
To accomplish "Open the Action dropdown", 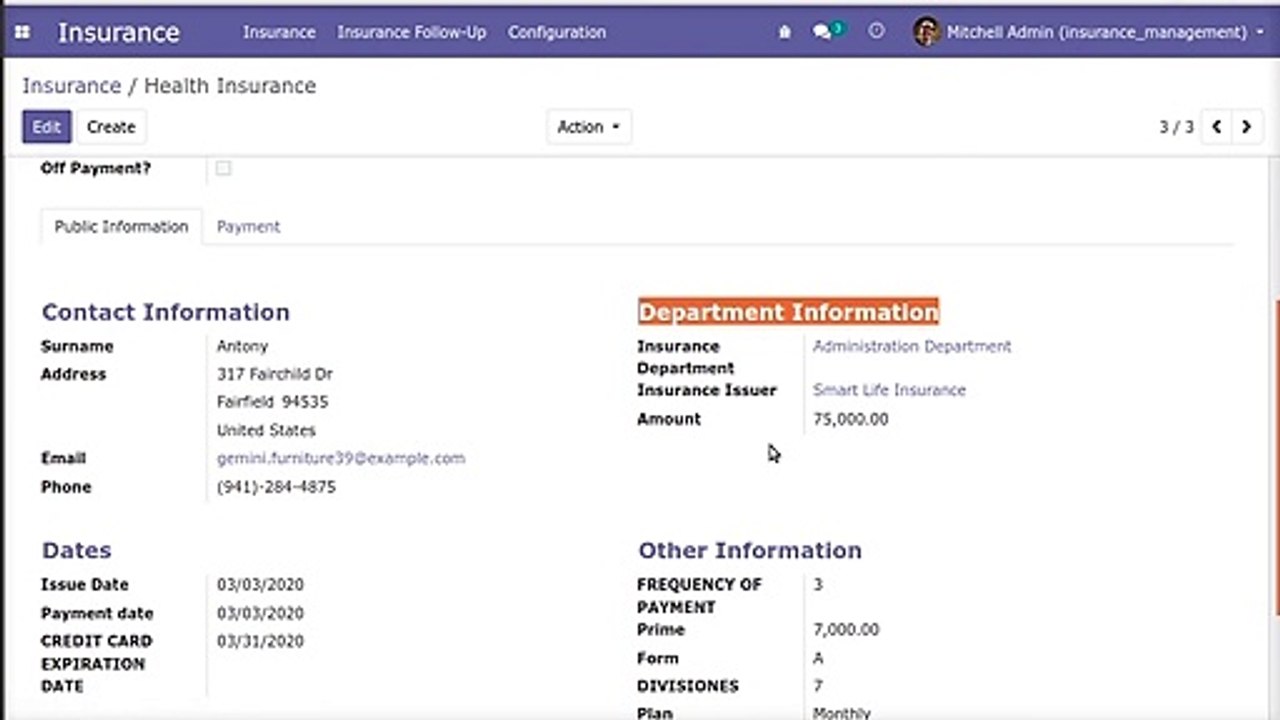I will click(x=588, y=127).
